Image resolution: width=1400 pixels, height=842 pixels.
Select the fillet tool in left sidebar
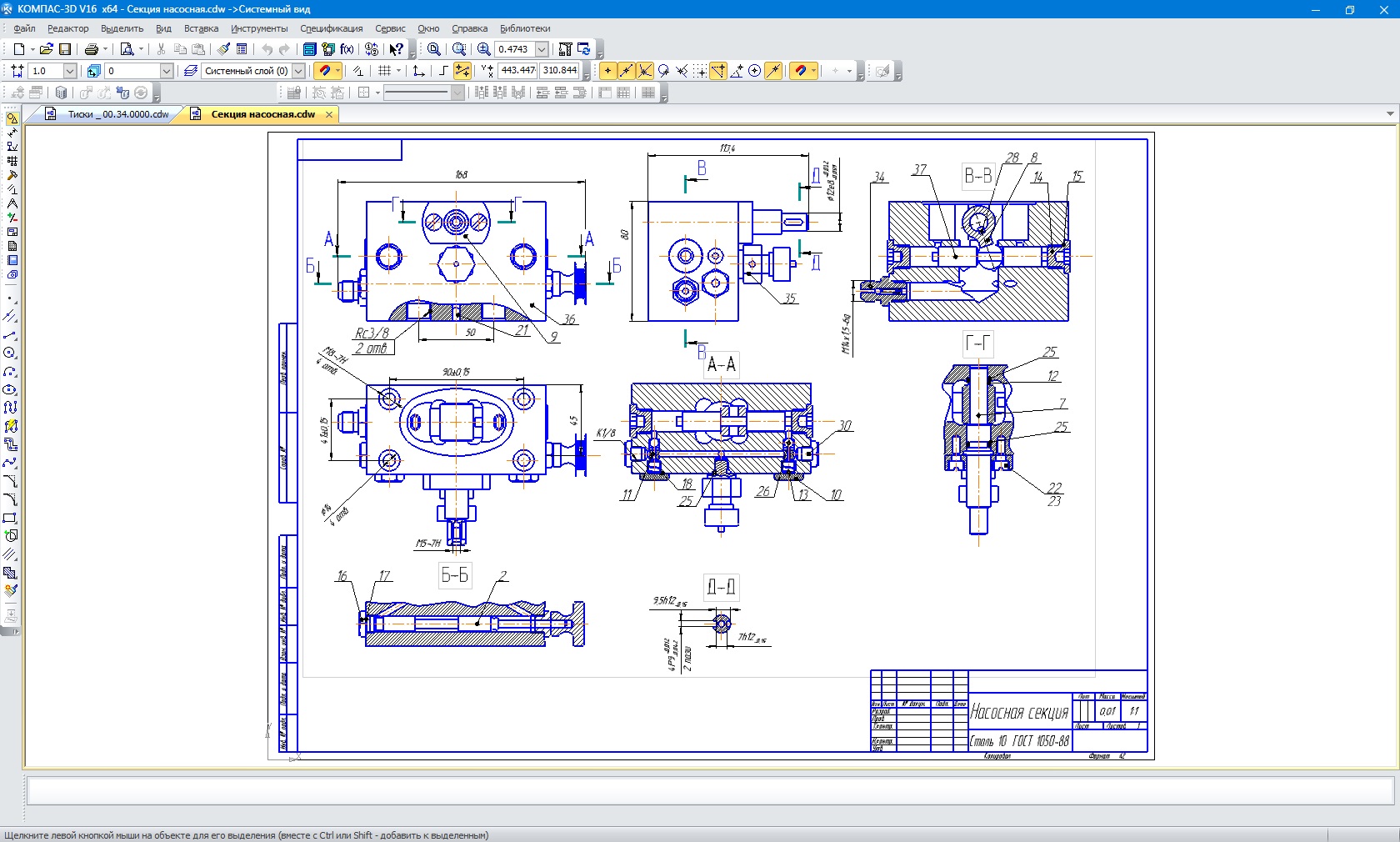point(10,499)
